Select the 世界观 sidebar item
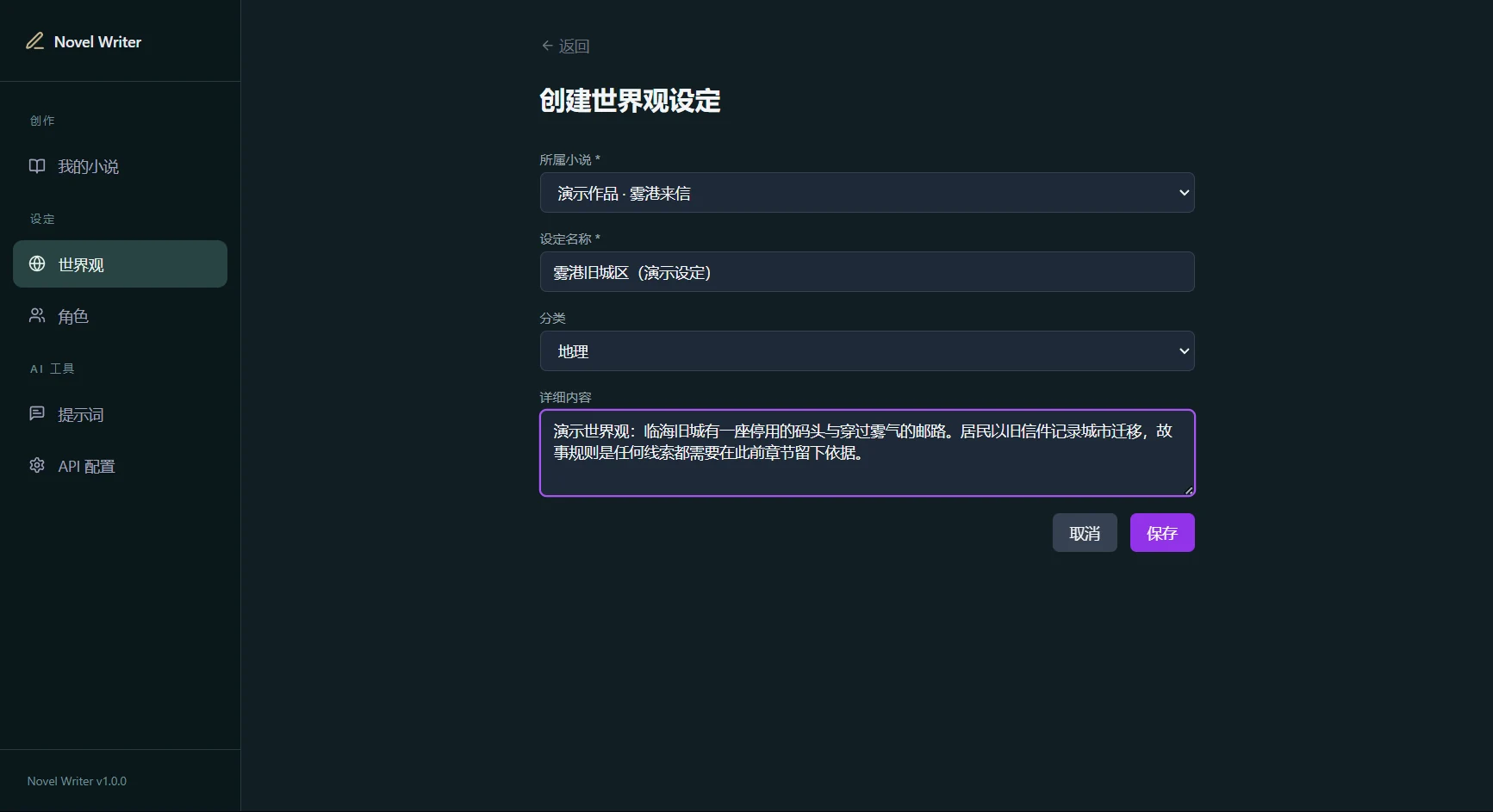The height and width of the screenshot is (812, 1493). coord(121,263)
